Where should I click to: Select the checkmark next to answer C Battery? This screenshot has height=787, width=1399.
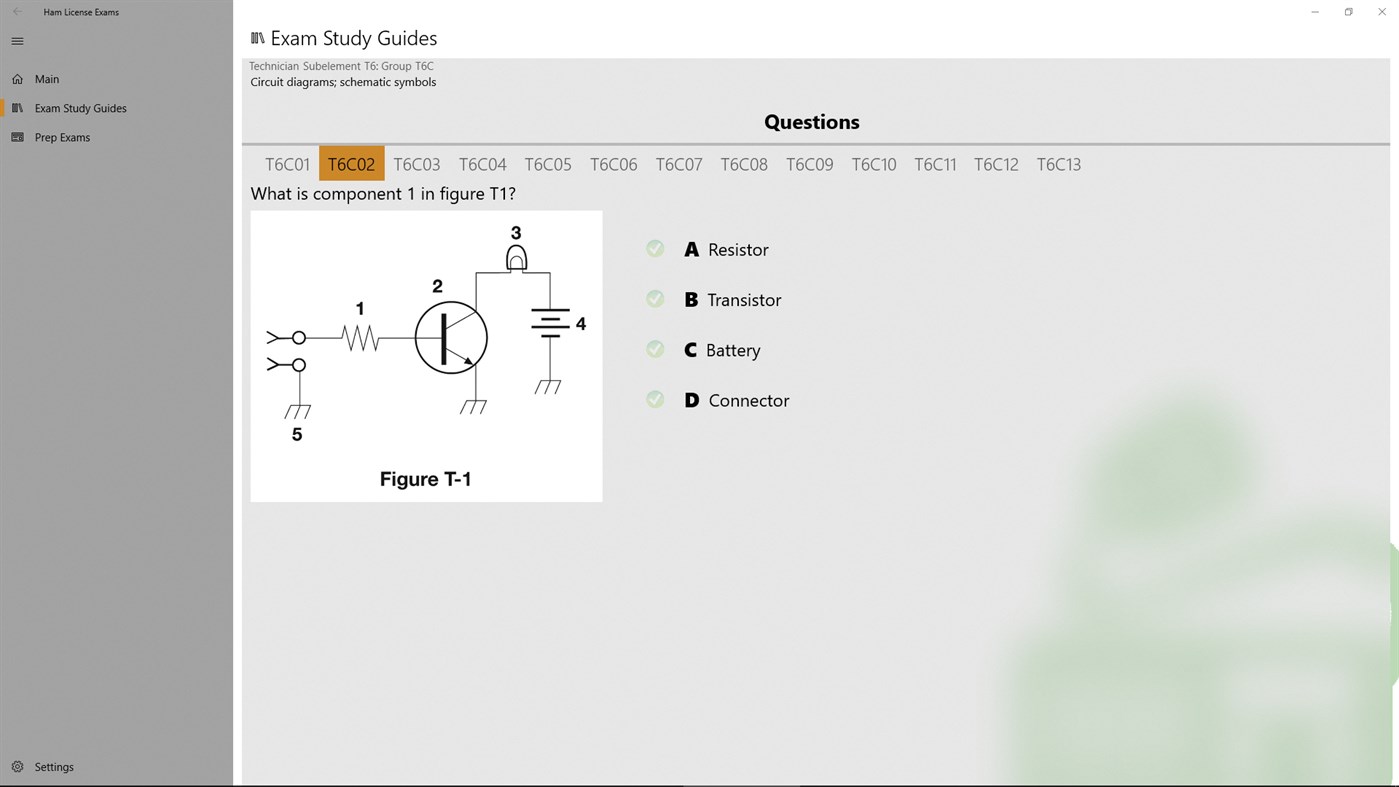(x=655, y=349)
